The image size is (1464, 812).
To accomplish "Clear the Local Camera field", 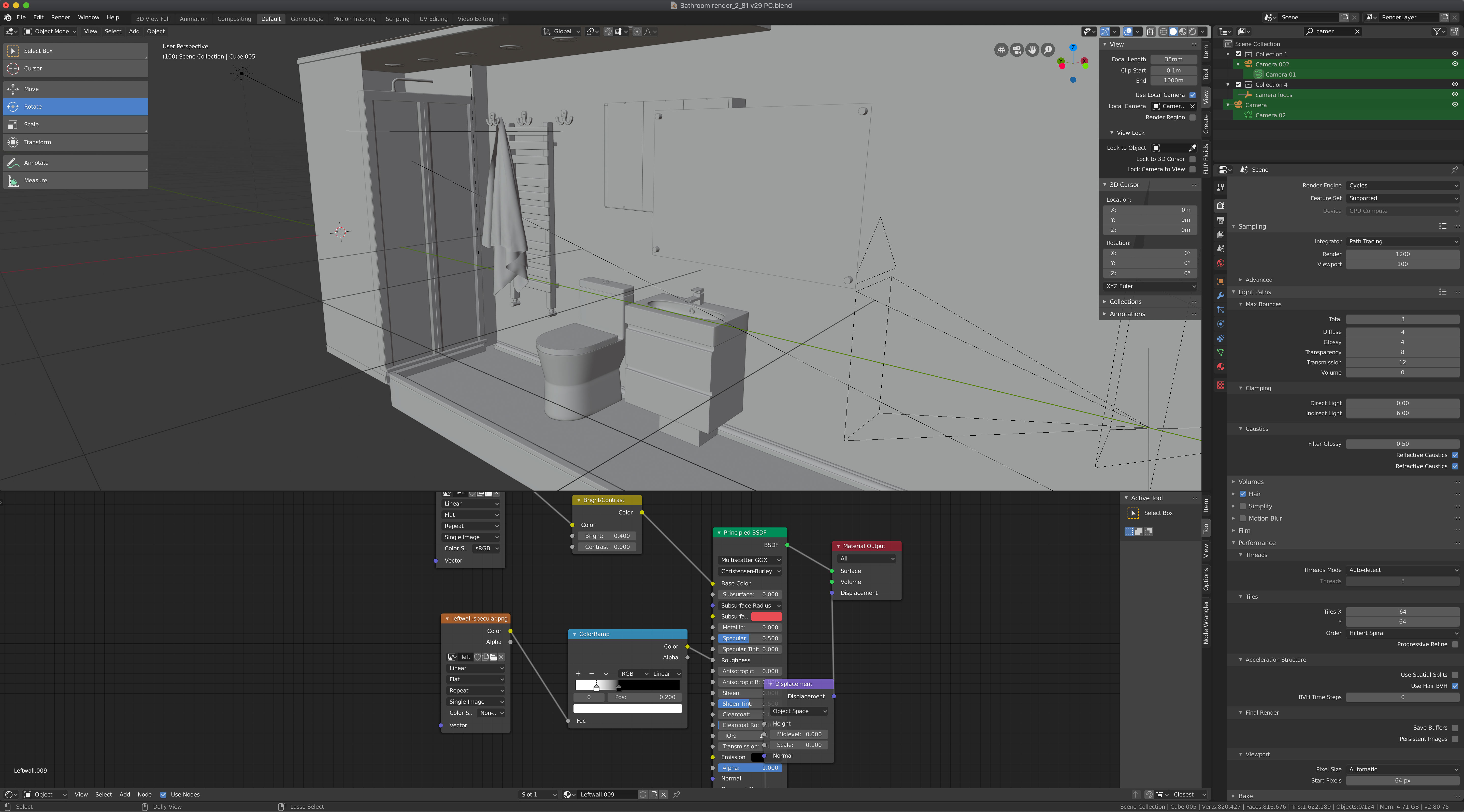I will click(x=1192, y=106).
